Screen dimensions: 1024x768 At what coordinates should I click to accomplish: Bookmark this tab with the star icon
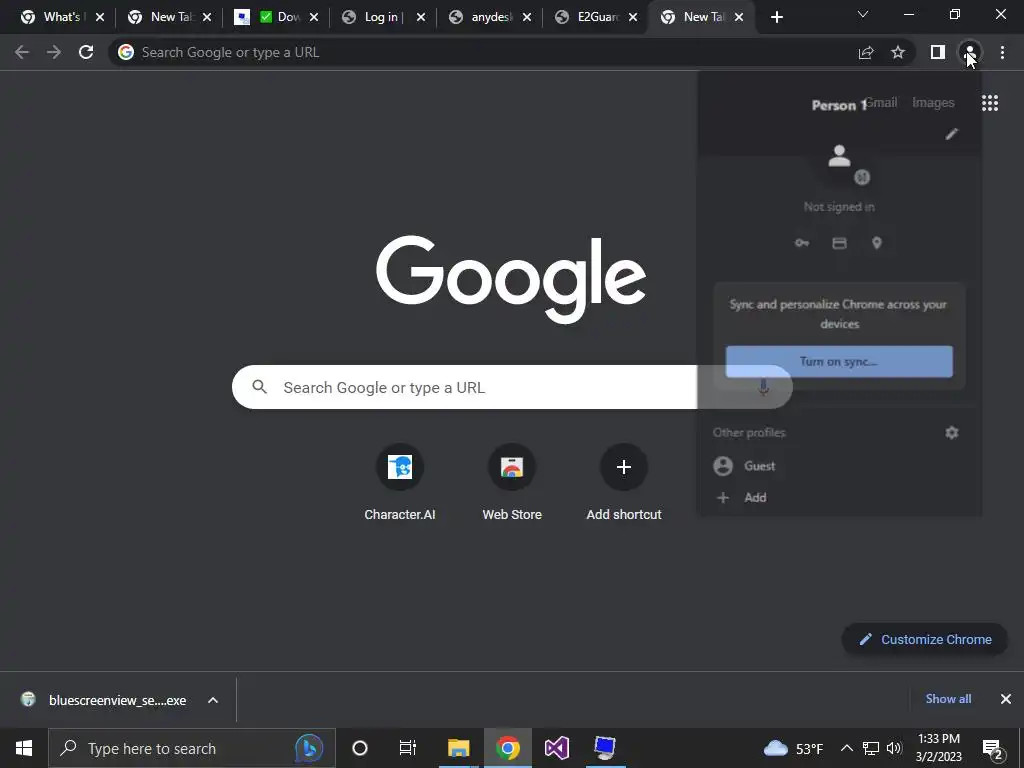point(898,52)
